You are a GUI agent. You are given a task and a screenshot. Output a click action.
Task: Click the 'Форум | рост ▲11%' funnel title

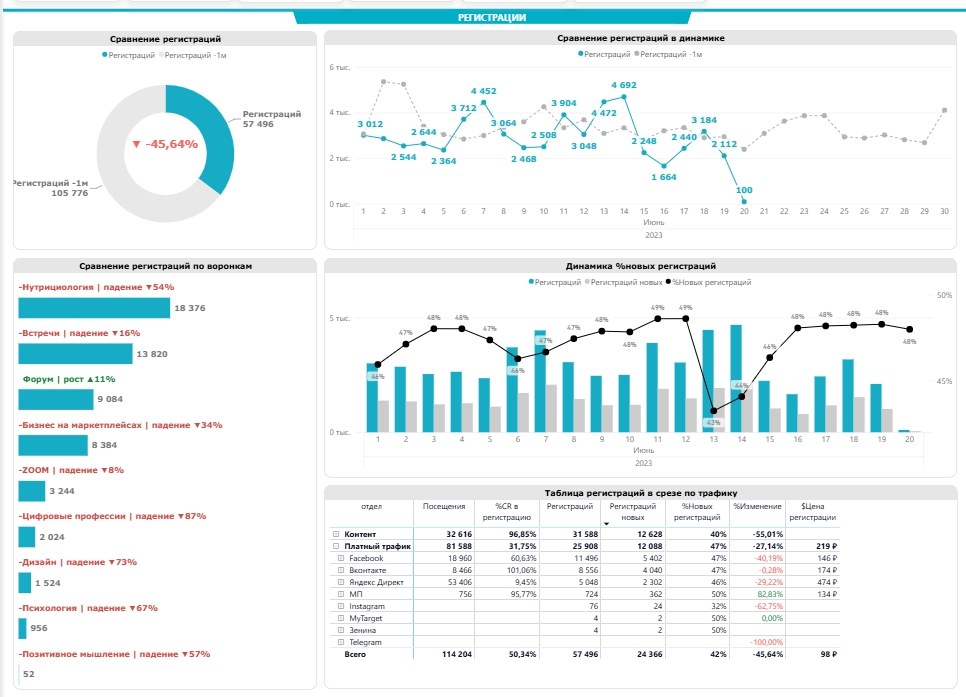[x=69, y=379]
